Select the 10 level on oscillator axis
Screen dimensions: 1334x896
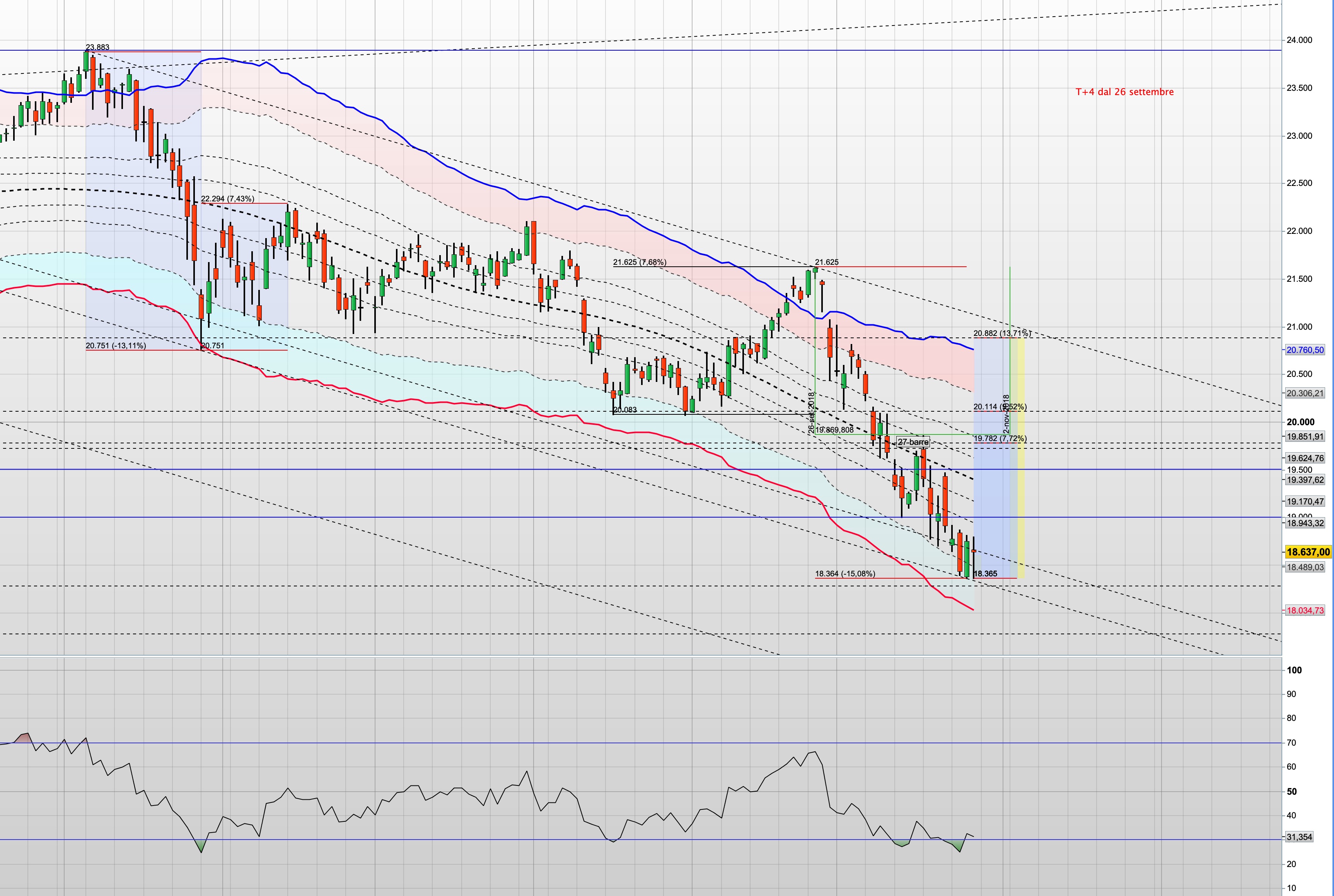tap(1291, 889)
